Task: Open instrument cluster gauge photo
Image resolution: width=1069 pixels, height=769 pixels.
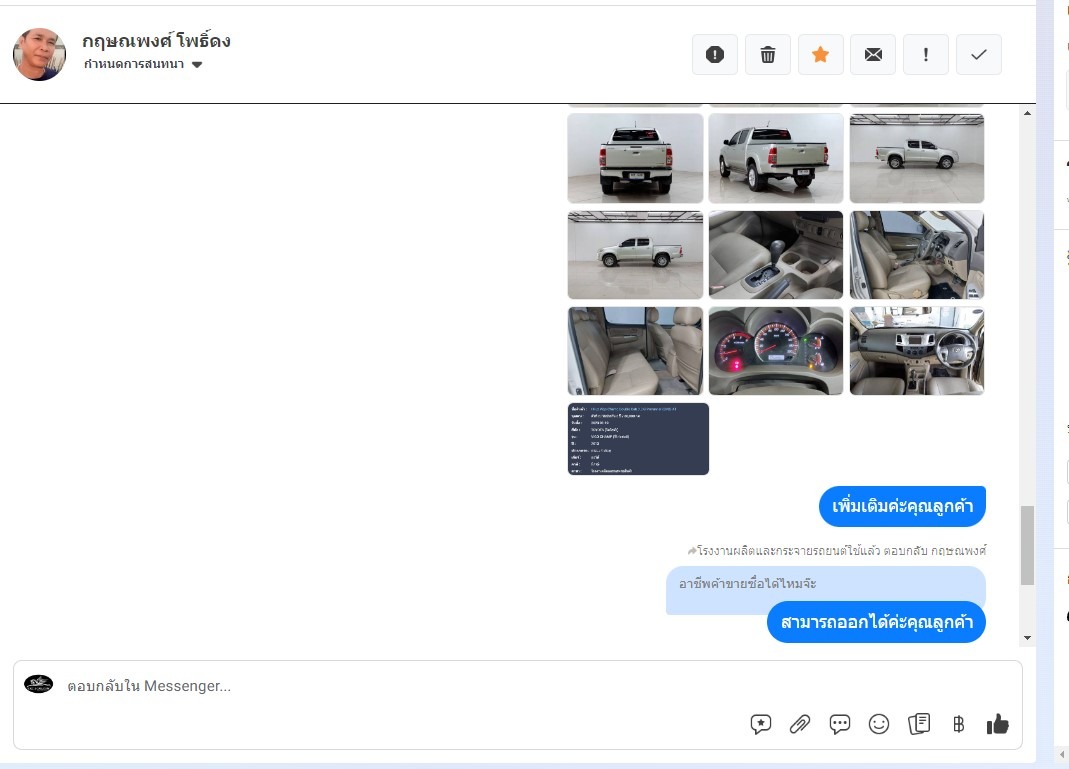Action: pyautogui.click(x=776, y=351)
